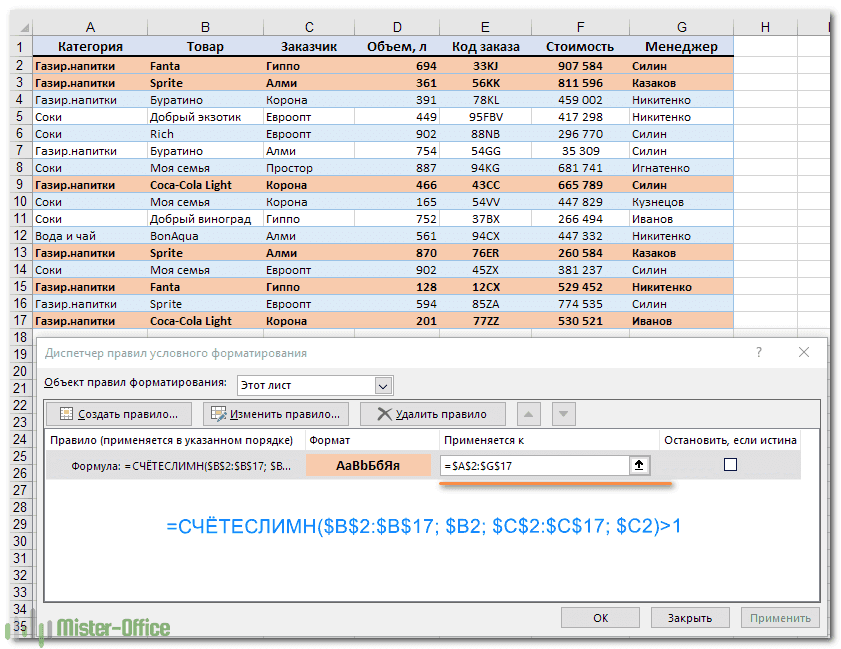Toggle the Stop If True checkbox

(730, 465)
